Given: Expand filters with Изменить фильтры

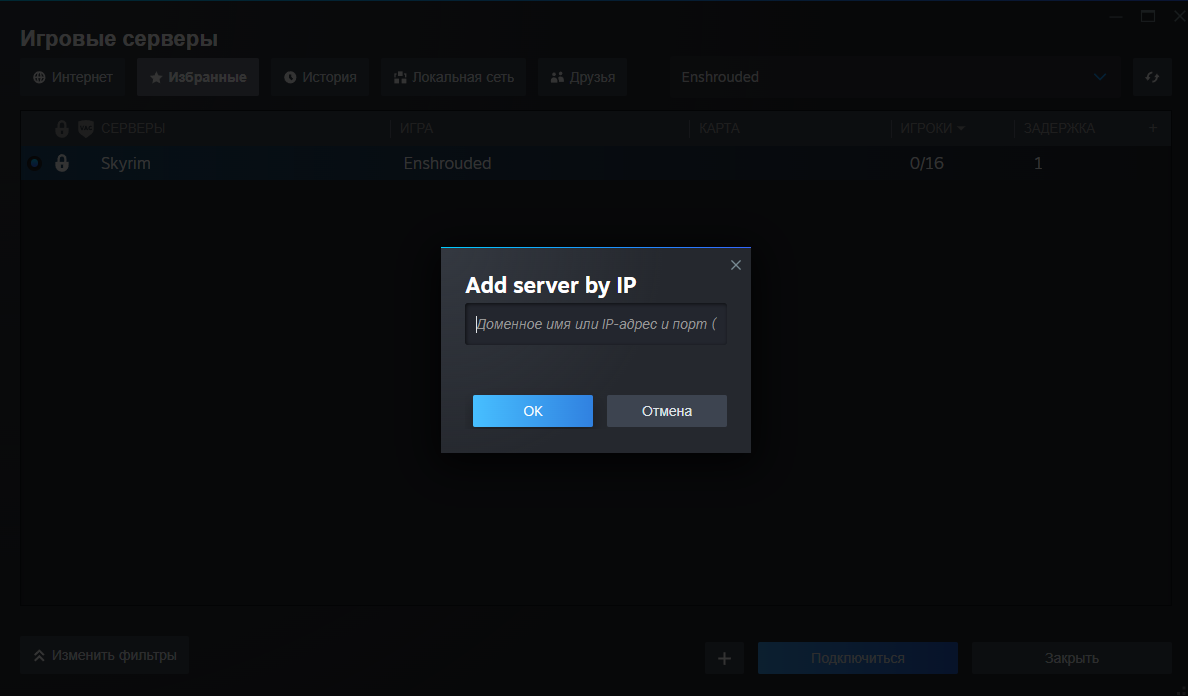Looking at the screenshot, I should click(x=105, y=656).
